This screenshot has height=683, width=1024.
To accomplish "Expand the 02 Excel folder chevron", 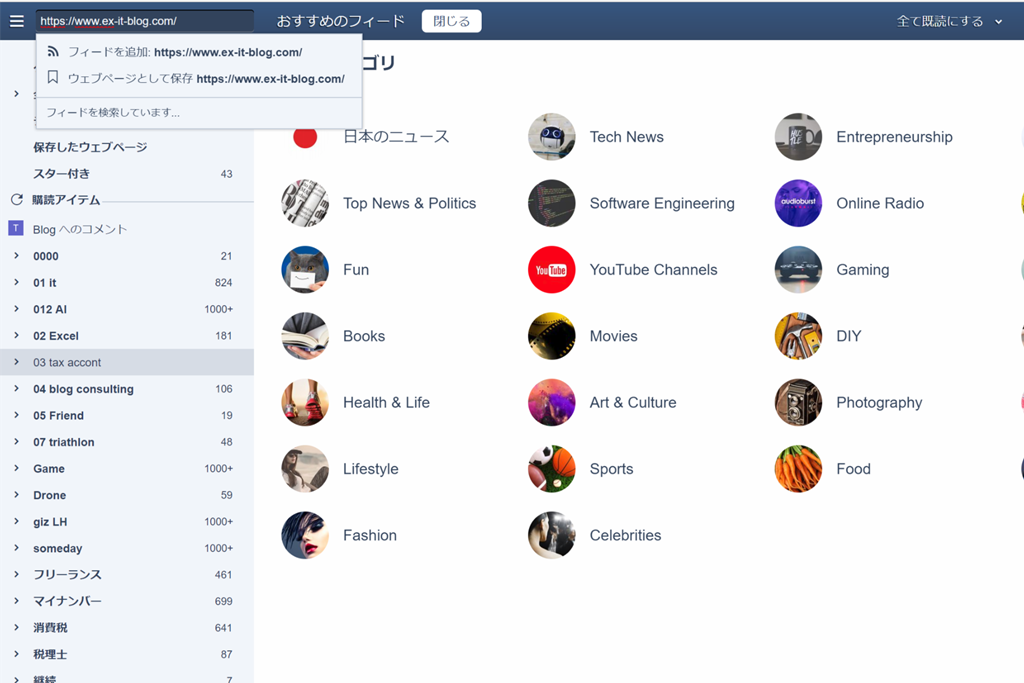I will (17, 336).
